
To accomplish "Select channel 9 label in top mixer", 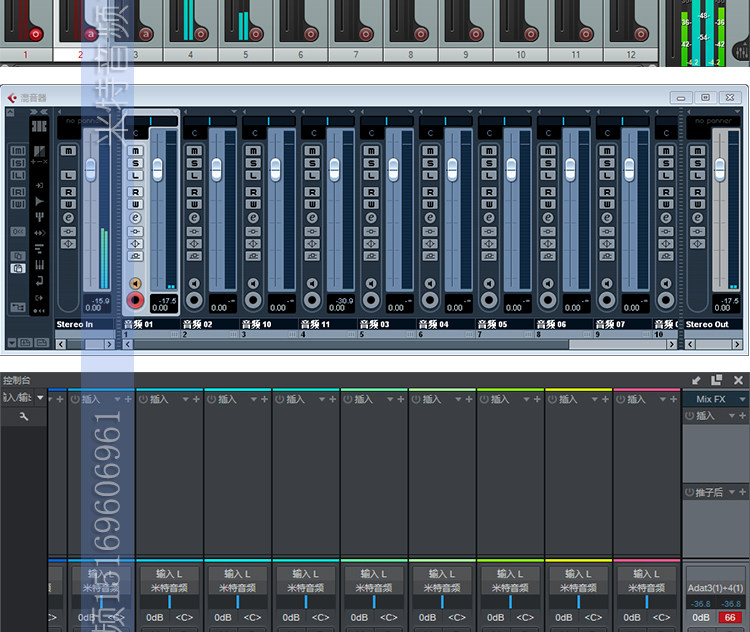I will click(x=466, y=55).
